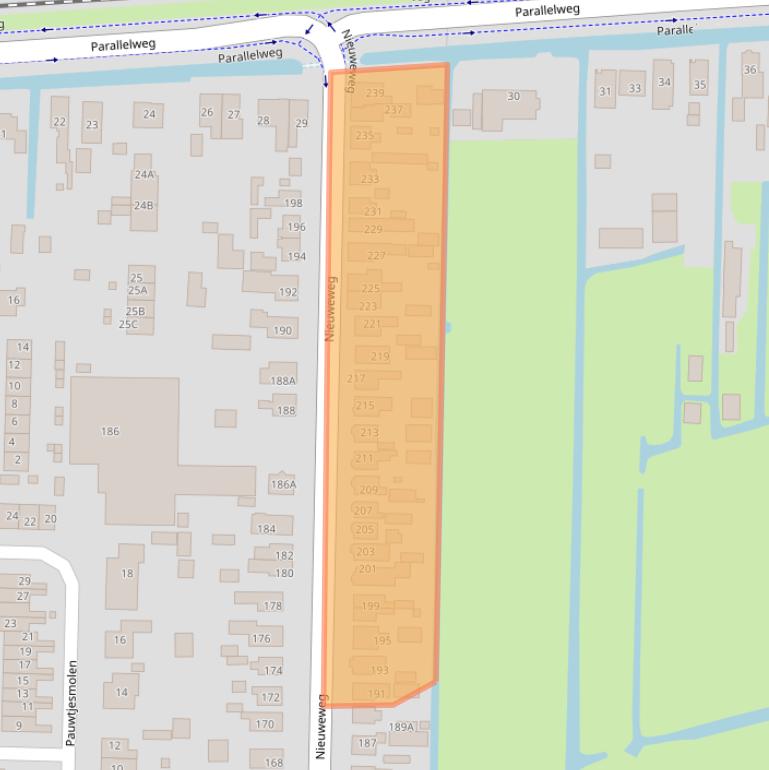Select house number 227 in highlighted area

[376, 256]
